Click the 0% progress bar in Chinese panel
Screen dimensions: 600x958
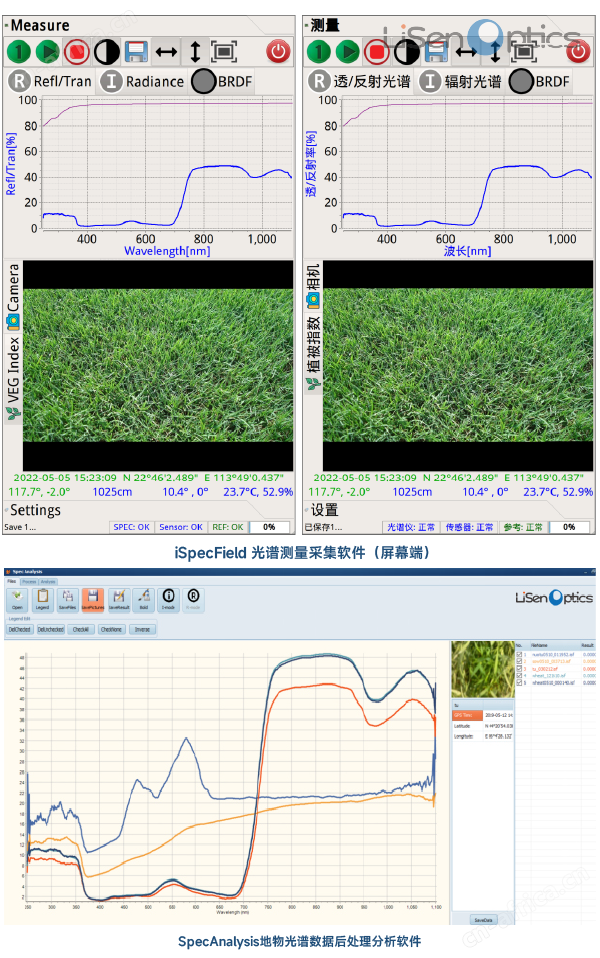click(x=569, y=527)
